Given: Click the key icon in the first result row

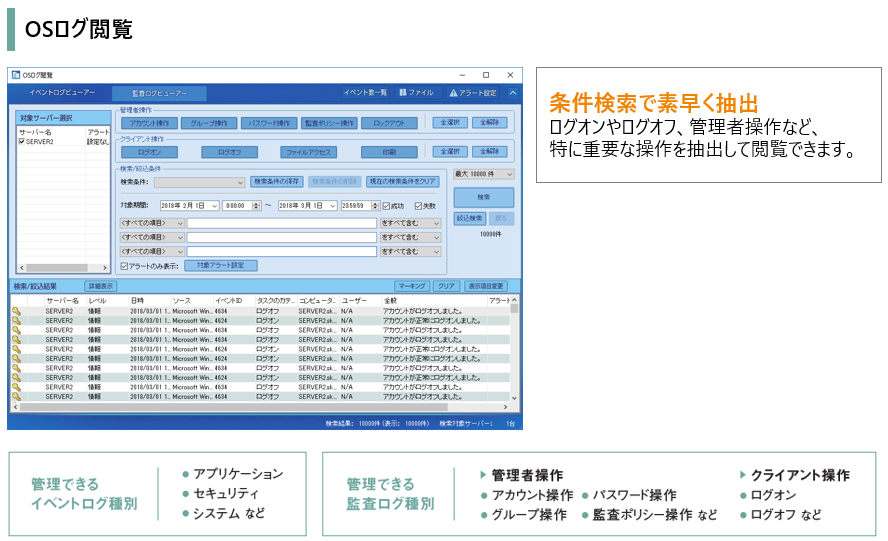Looking at the screenshot, I should [16, 311].
